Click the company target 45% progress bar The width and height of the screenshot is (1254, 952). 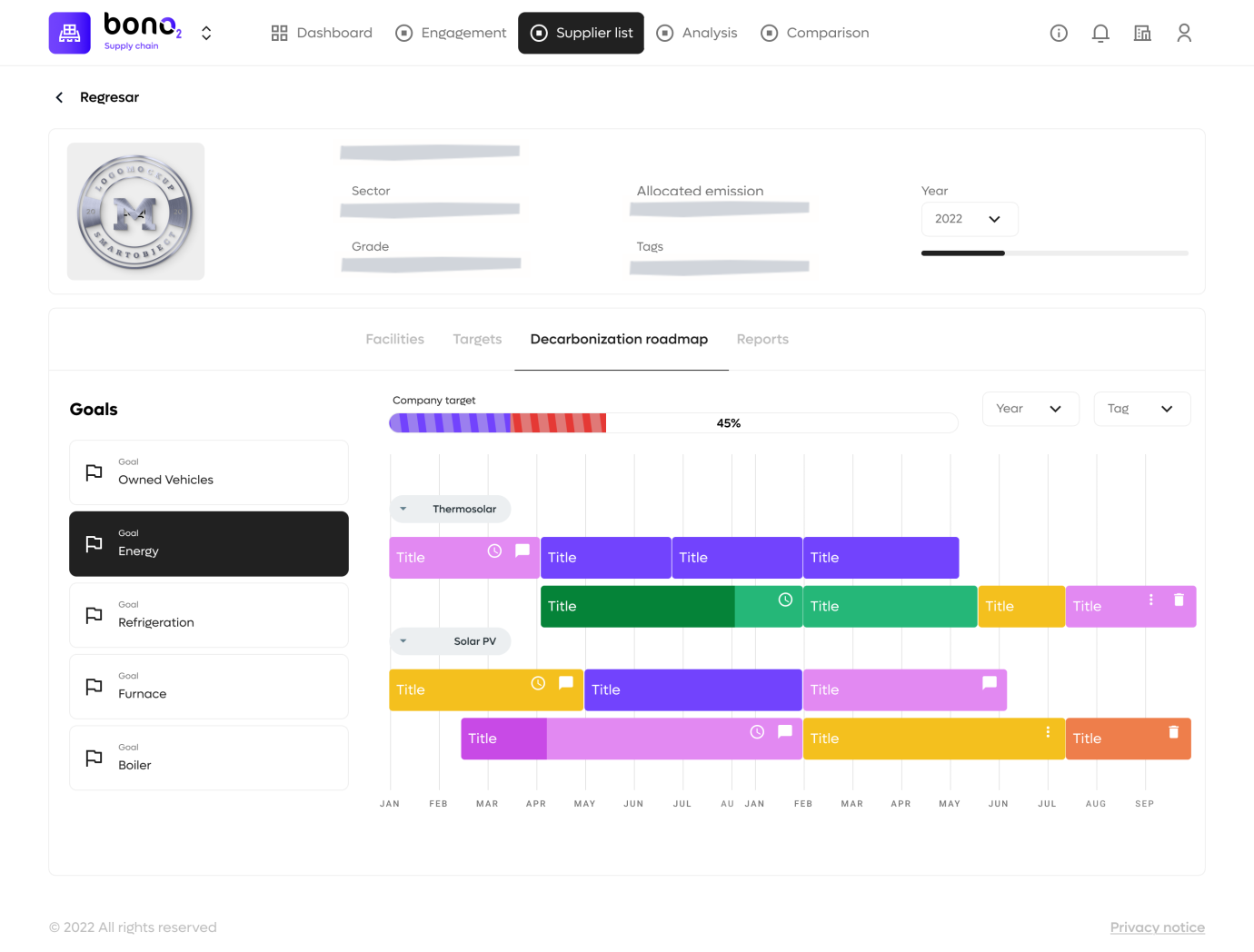(674, 422)
